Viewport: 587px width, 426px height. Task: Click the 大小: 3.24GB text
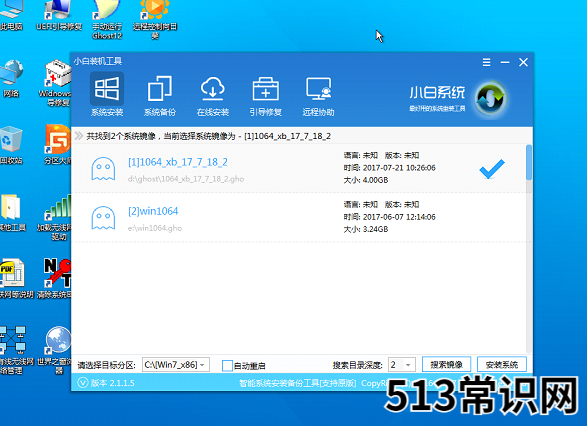pyautogui.click(x=366, y=229)
